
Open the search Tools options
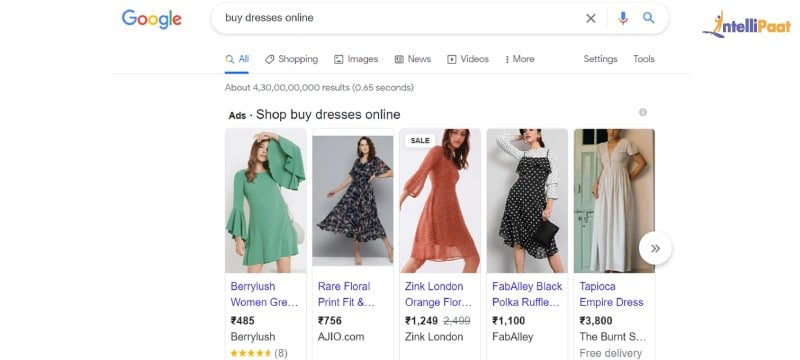[x=644, y=59]
